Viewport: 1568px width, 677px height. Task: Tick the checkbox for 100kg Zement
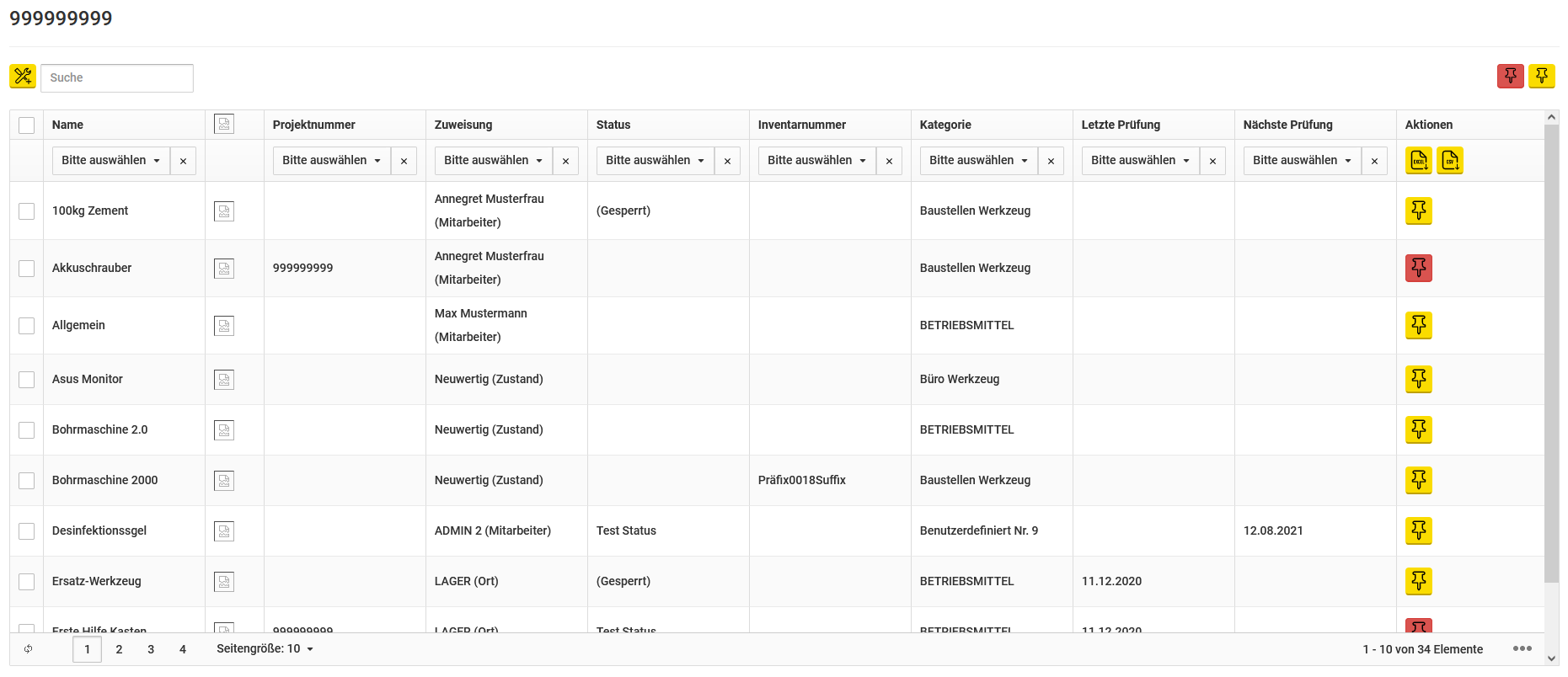tap(27, 211)
